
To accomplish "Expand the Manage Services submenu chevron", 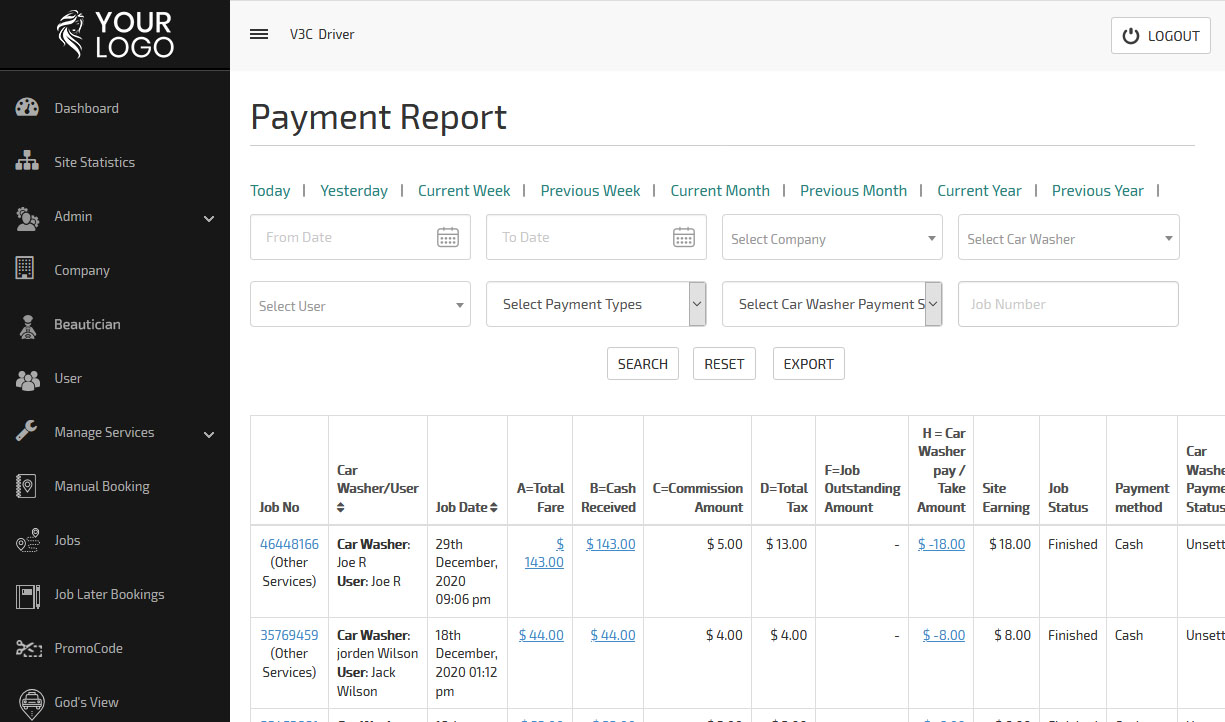I will click(x=209, y=434).
